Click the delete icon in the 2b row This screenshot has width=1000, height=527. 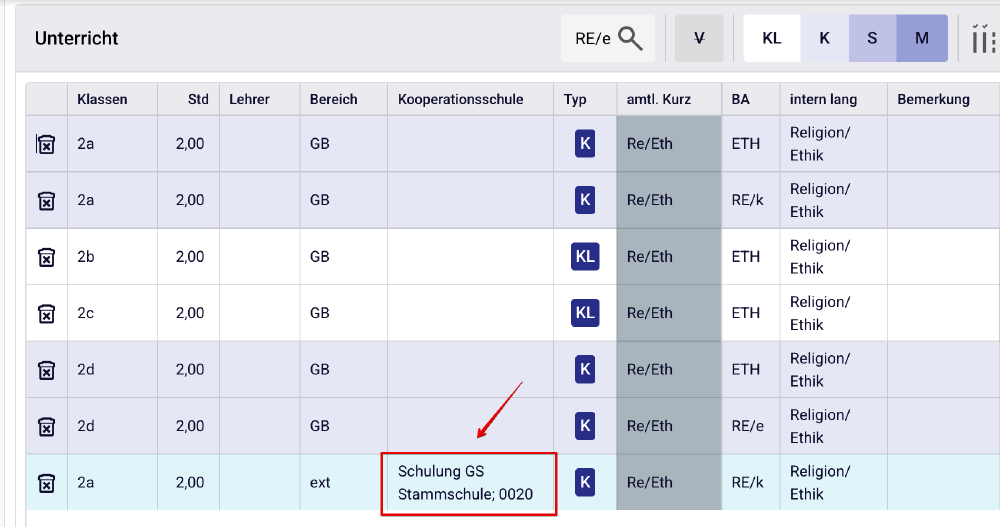point(46,257)
